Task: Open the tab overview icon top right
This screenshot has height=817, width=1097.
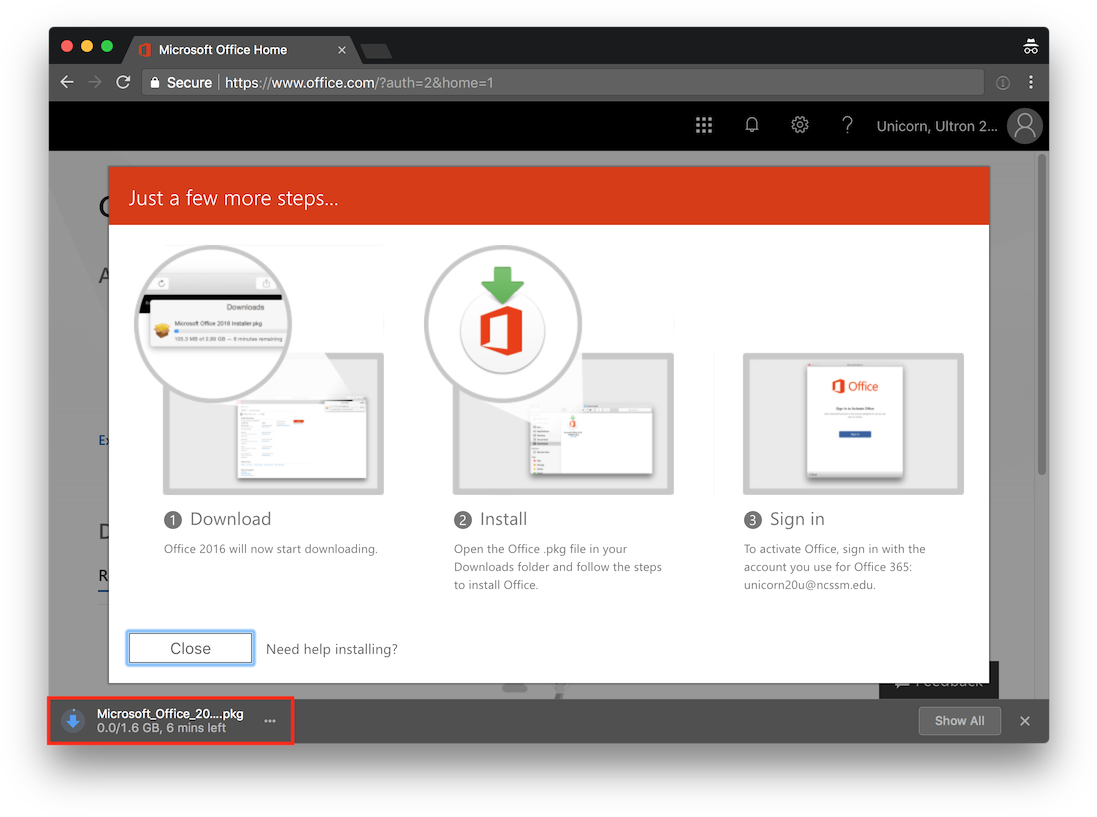Action: pos(1030,45)
